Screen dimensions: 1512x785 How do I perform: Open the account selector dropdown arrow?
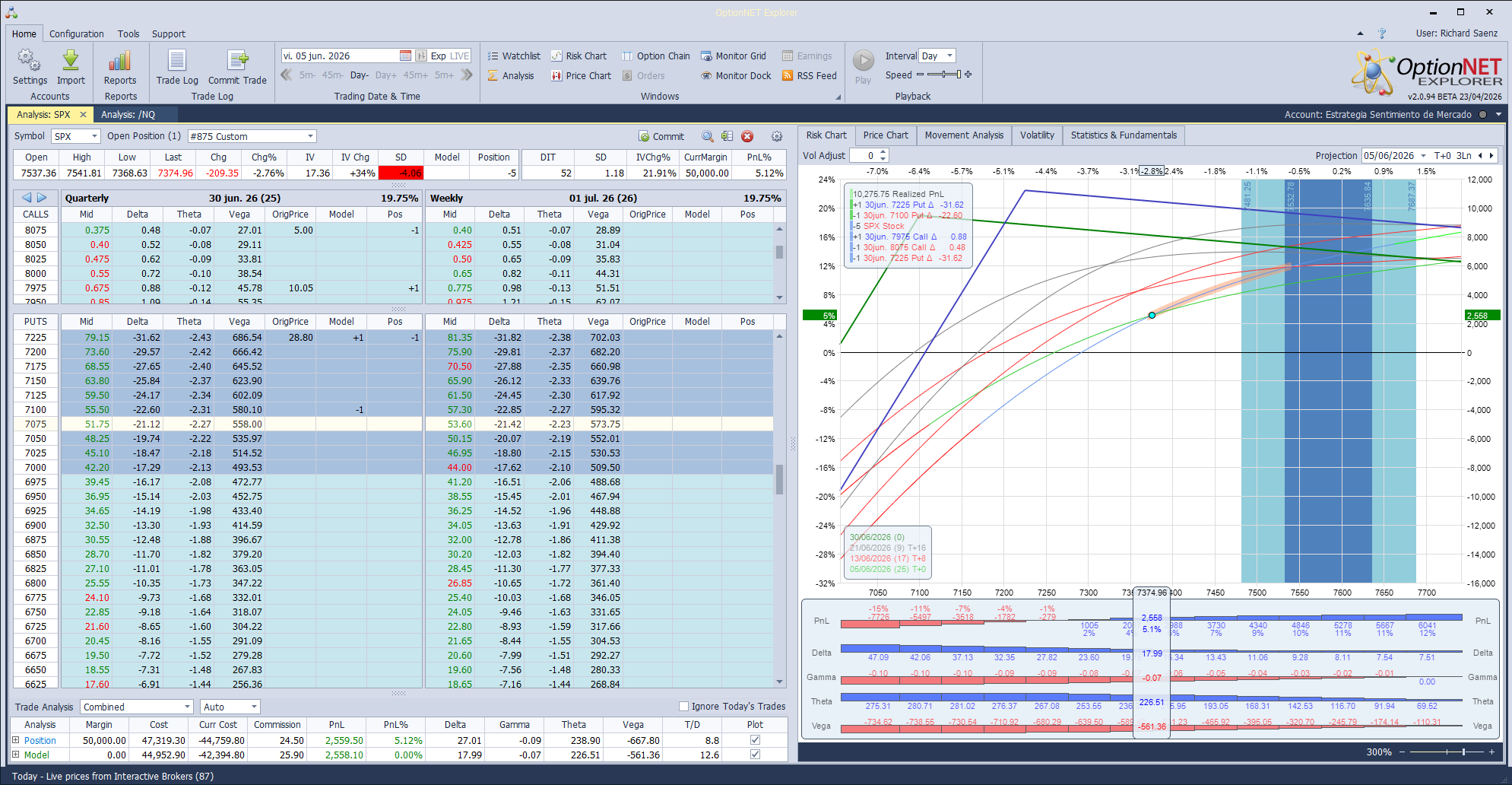[1498, 114]
